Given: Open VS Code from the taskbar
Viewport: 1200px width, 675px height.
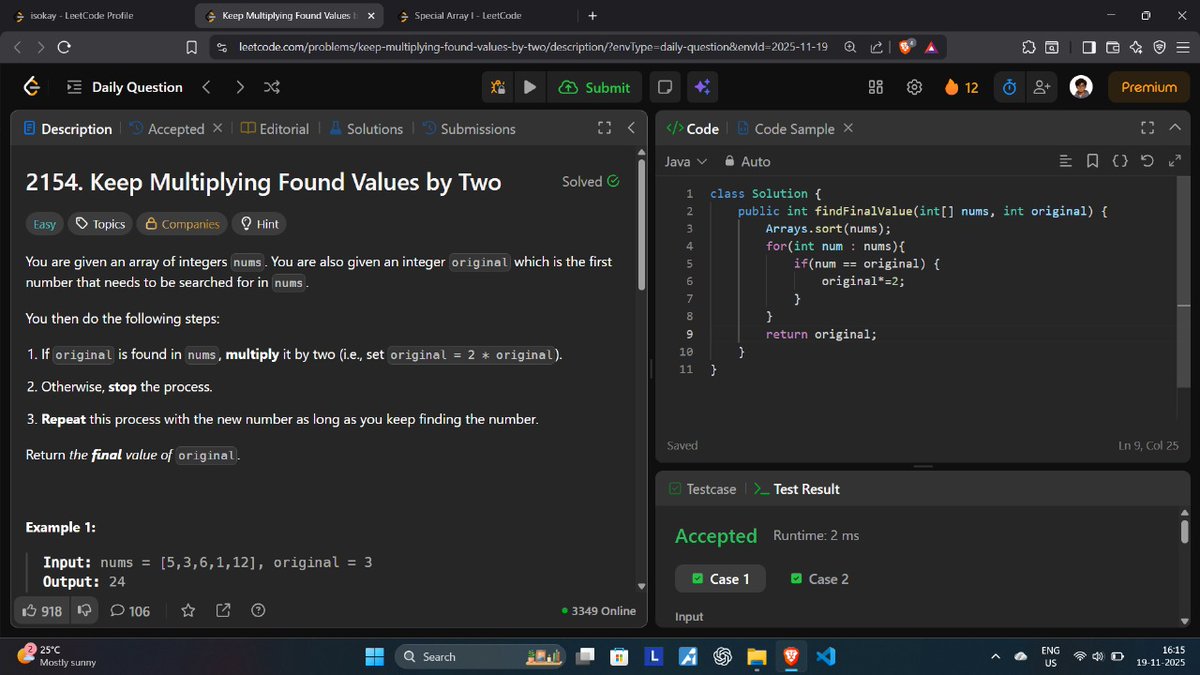Looking at the screenshot, I should pyautogui.click(x=826, y=656).
